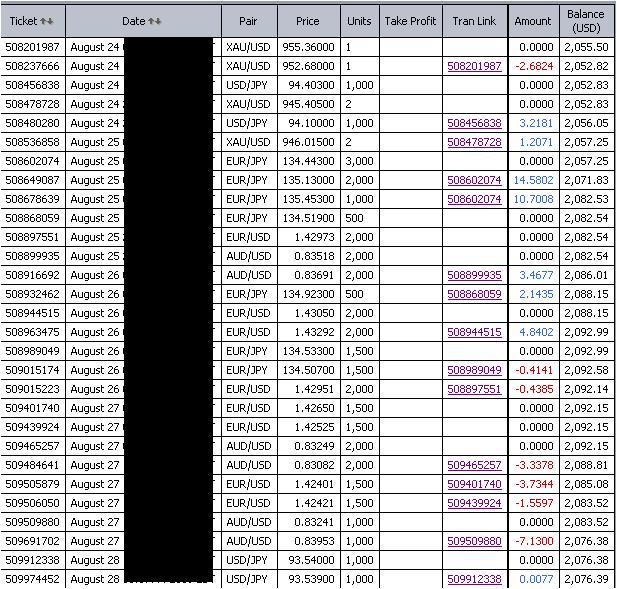Image resolution: width=617 pixels, height=589 pixels.
Task: Select ticket number 508649087
Action: pyautogui.click(x=32, y=180)
